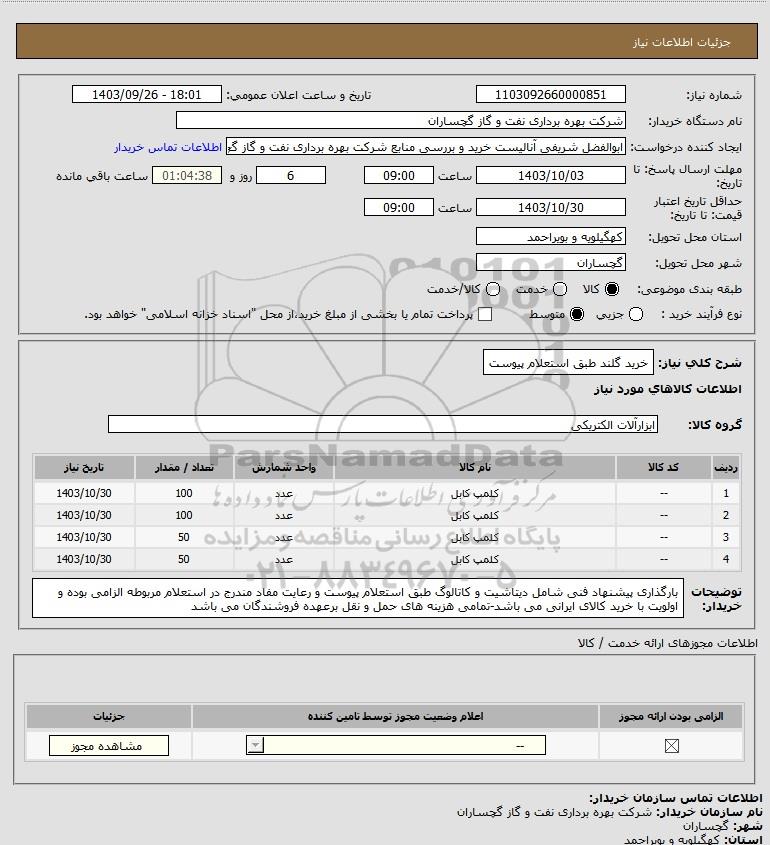Click the general description خرید گلند field
770x845 pixels.
click(x=568, y=363)
